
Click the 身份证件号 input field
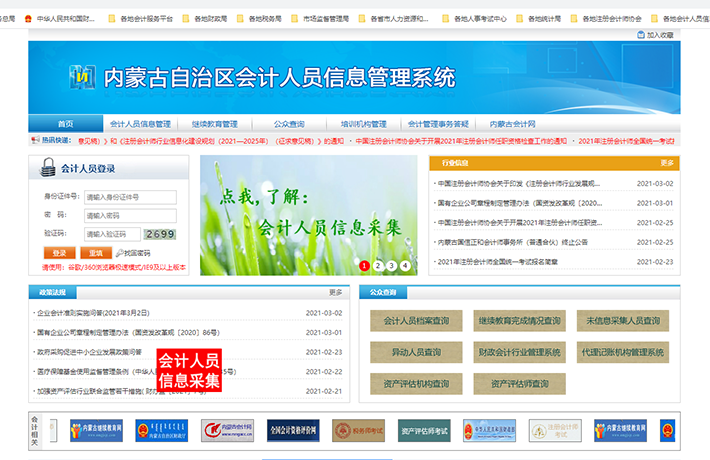pos(130,197)
